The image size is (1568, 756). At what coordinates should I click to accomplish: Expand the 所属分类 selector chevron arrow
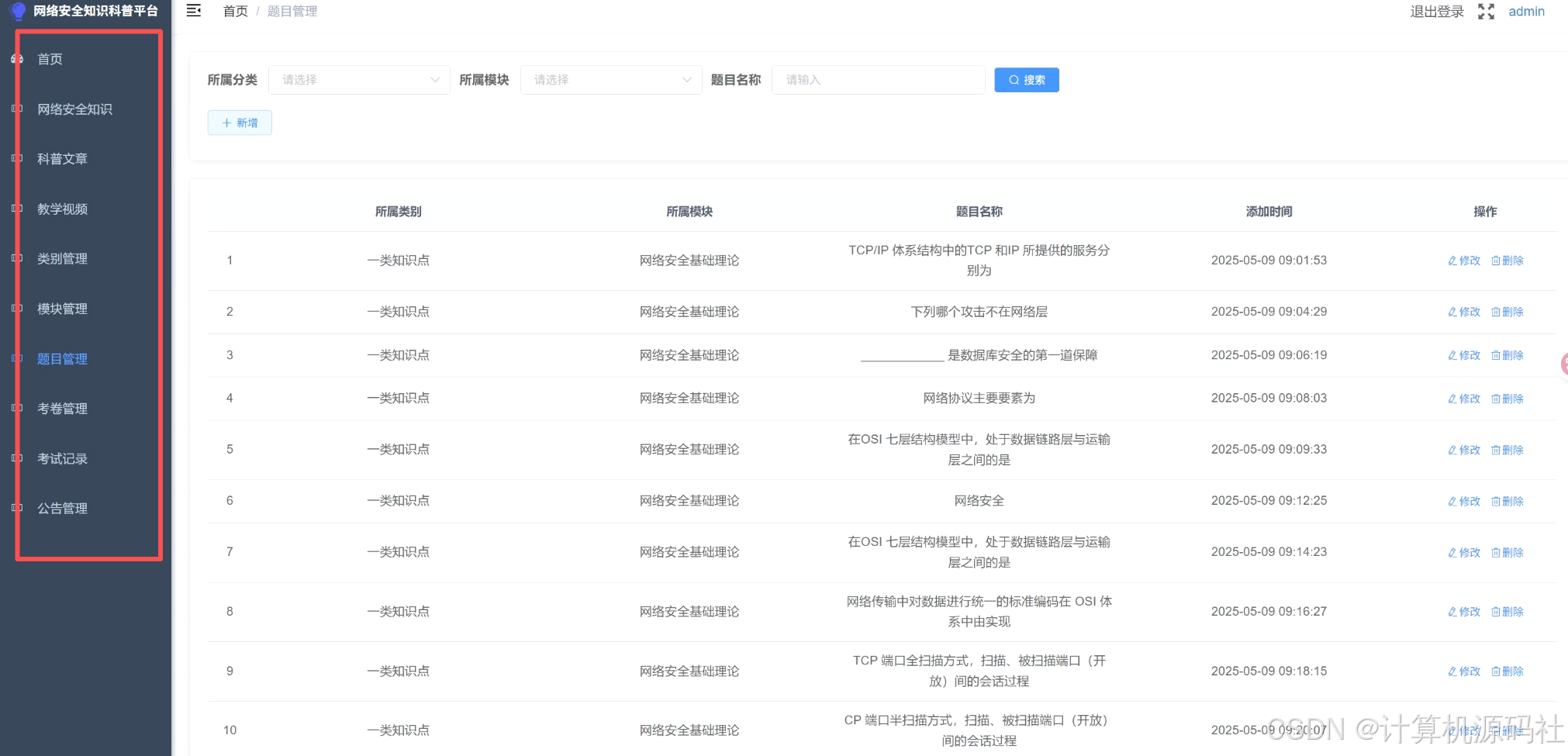tap(434, 79)
